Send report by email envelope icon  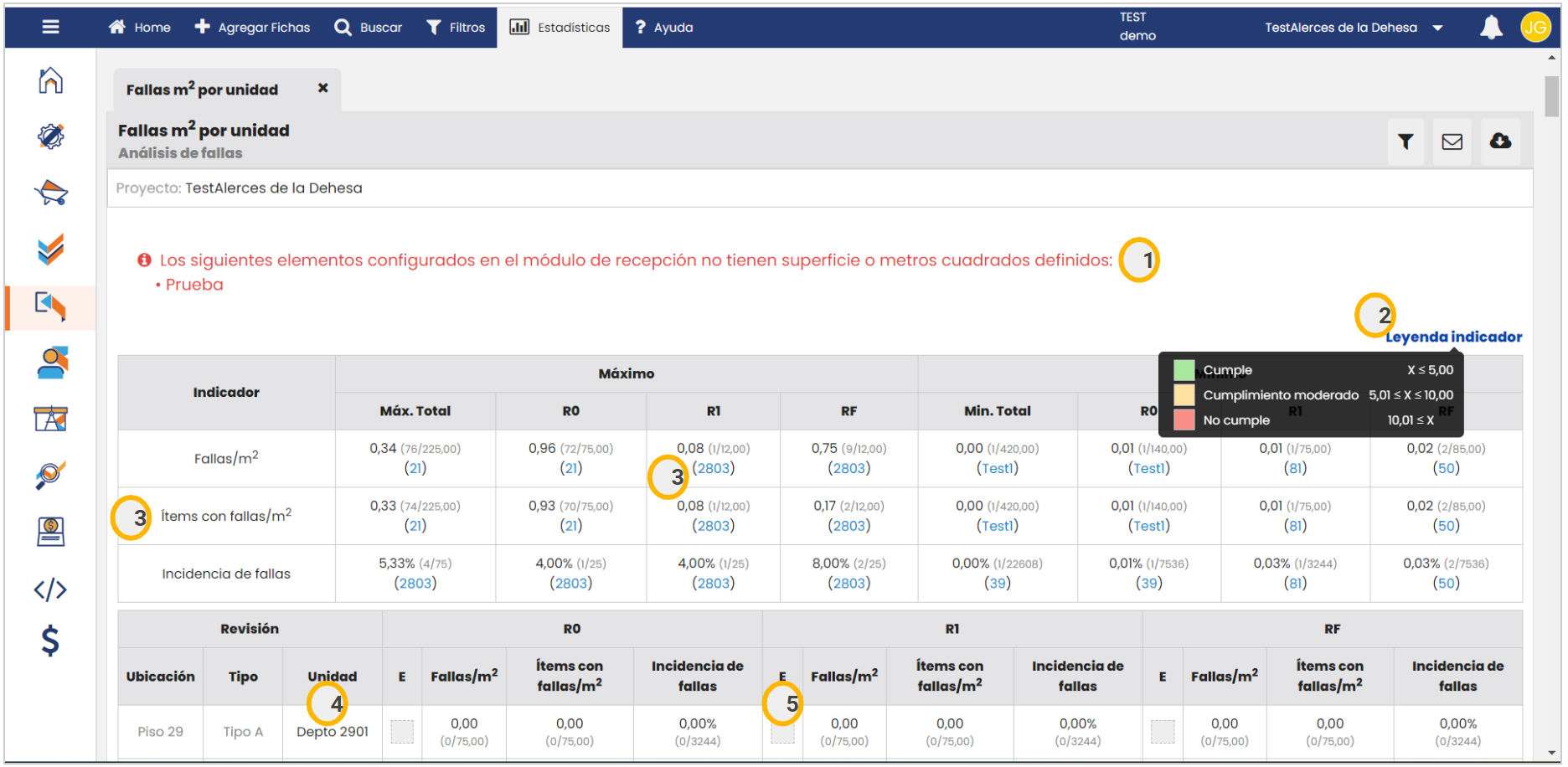pyautogui.click(x=1452, y=142)
